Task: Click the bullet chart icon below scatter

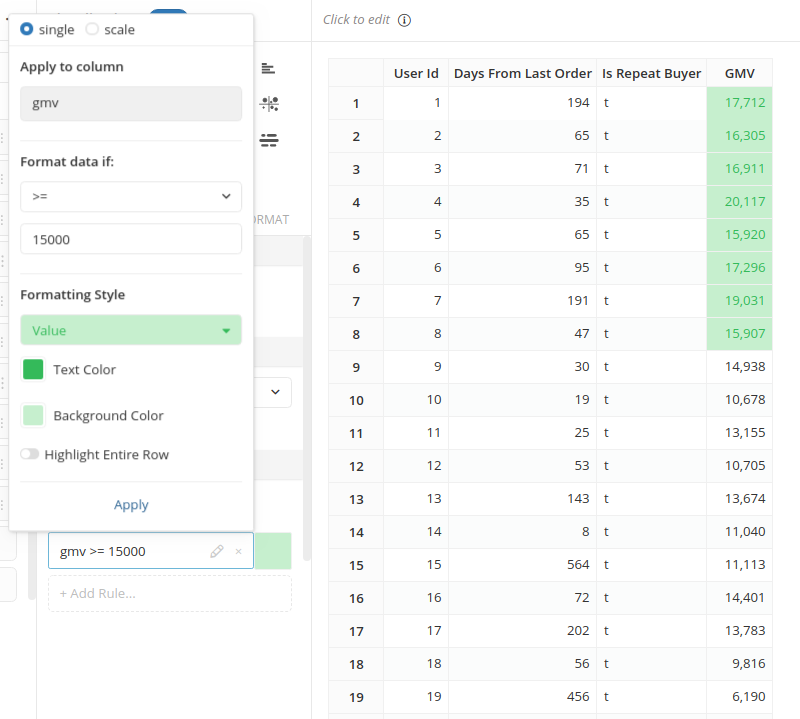Action: coord(268,140)
